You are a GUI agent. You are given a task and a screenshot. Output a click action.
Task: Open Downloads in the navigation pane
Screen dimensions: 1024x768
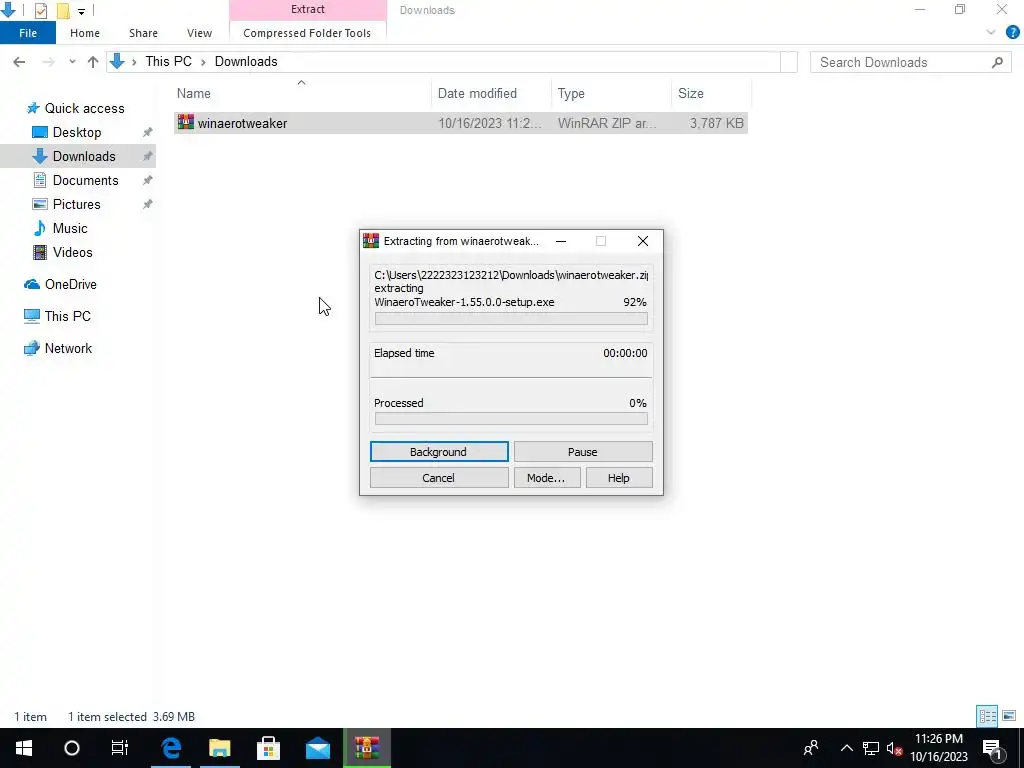click(84, 157)
